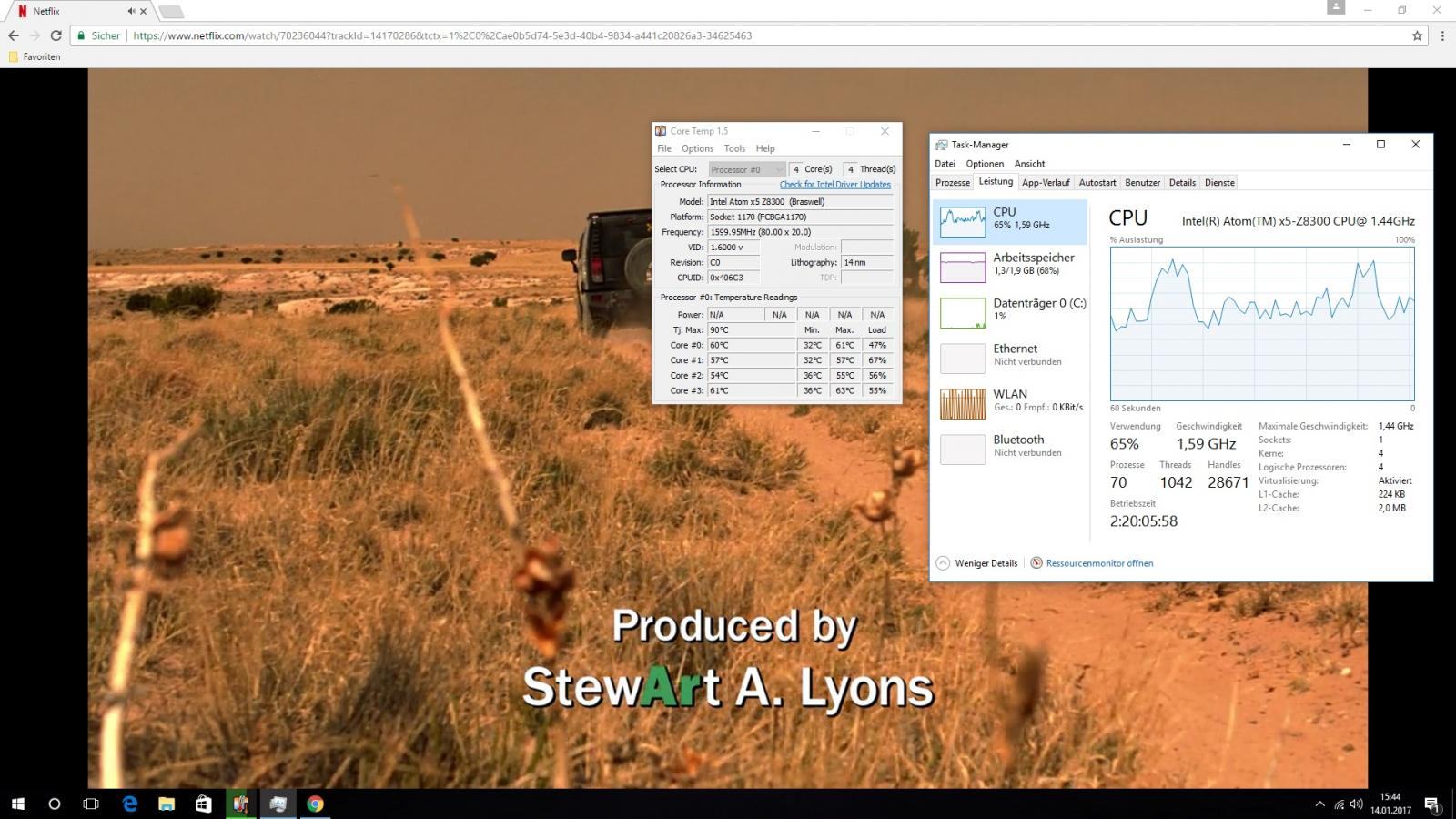The image size is (1456, 819).
Task: Click the Core Temp title icon
Action: coord(662,131)
